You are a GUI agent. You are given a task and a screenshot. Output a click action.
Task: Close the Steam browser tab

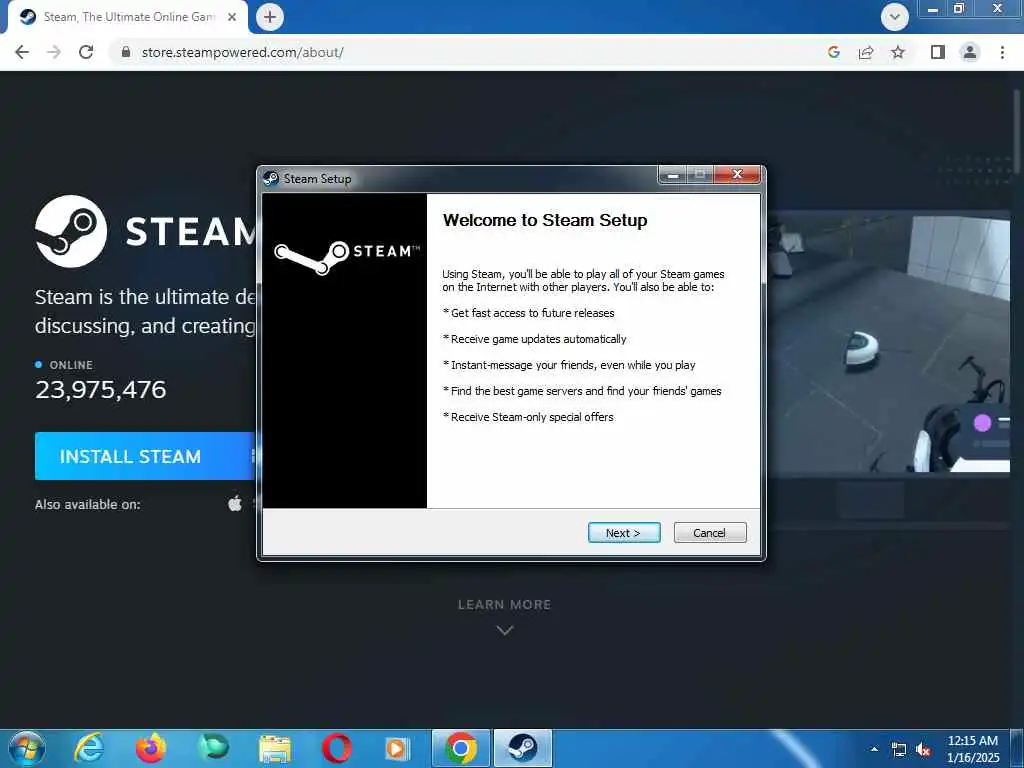click(232, 17)
